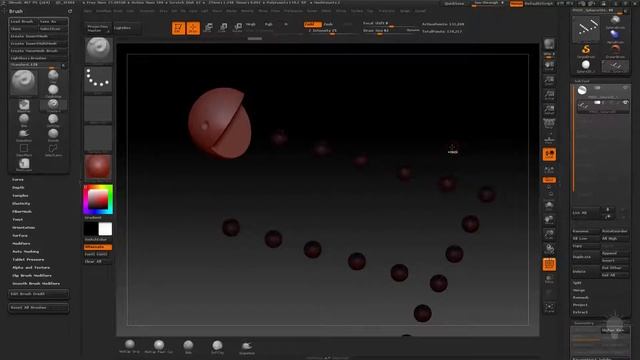Activate the Rotate transform mode icon

click(x=238, y=28)
